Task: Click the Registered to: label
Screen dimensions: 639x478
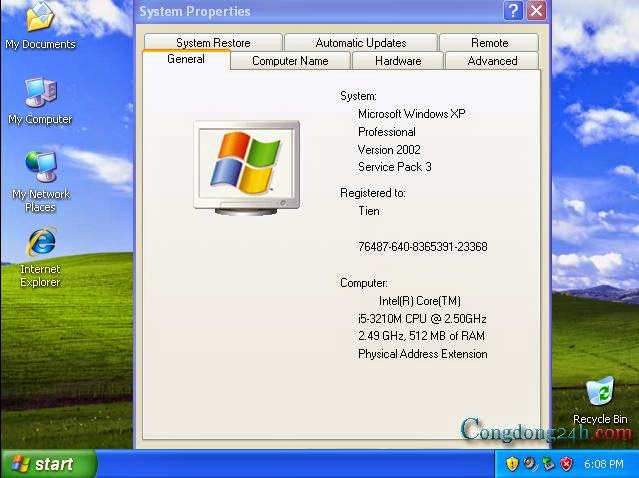Action: (x=373, y=193)
